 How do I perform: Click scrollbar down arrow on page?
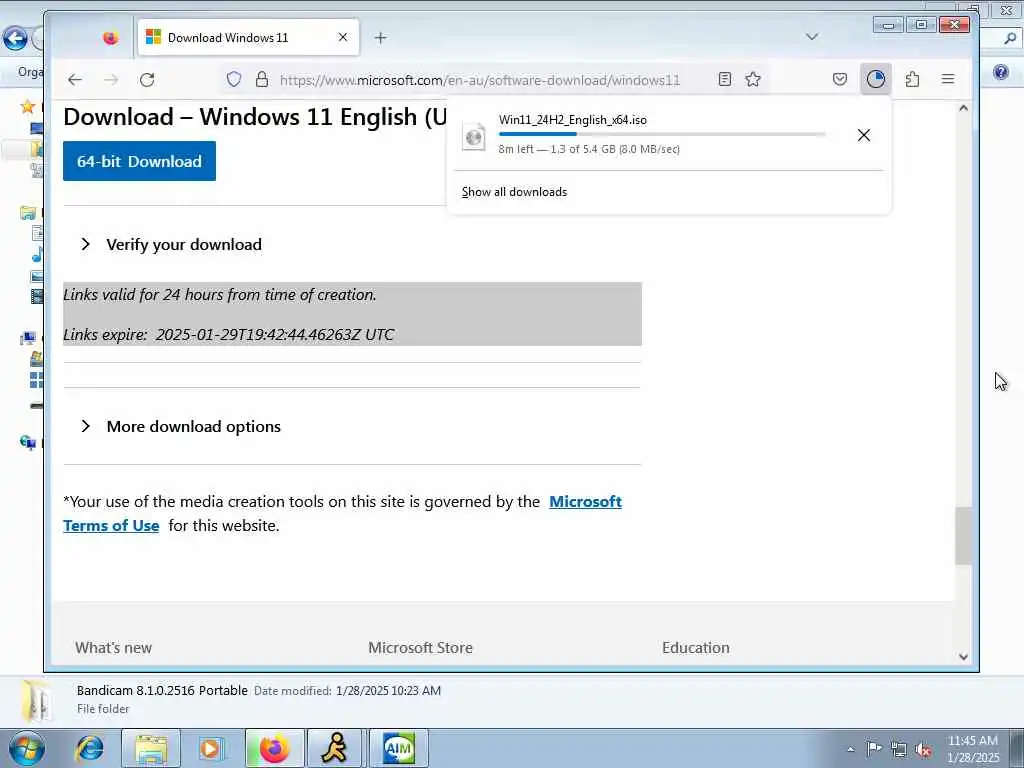[963, 657]
